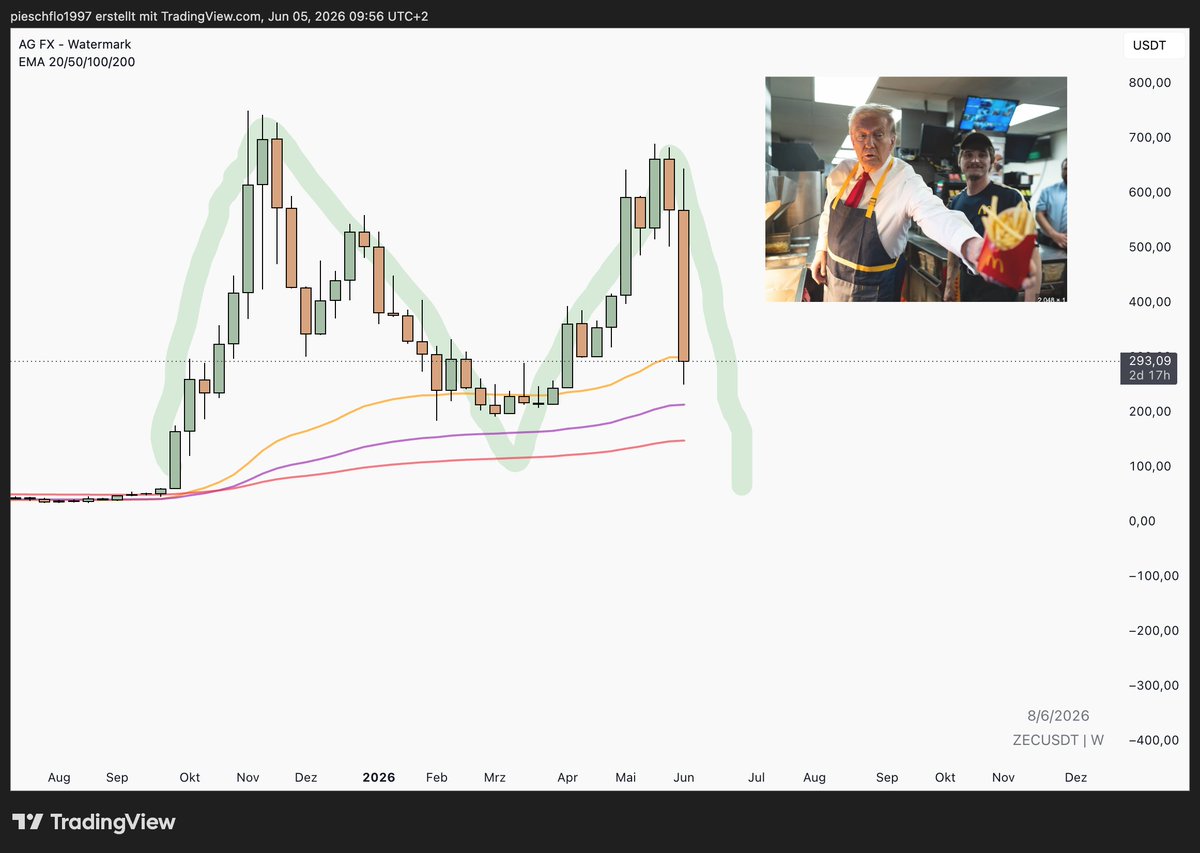Click the 8/6/2026 date text

tap(1058, 716)
